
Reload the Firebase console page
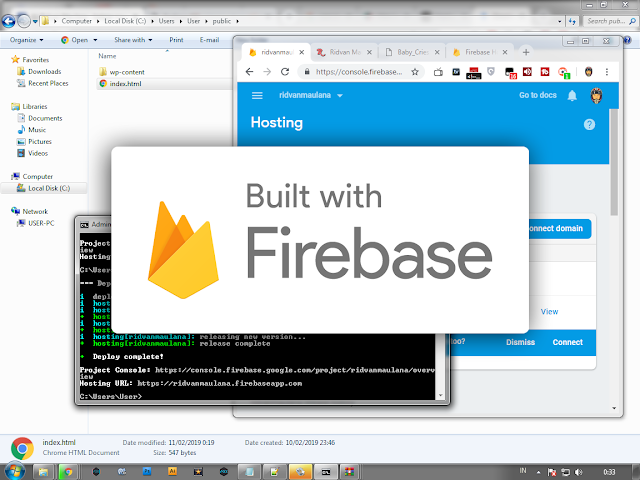pos(285,72)
